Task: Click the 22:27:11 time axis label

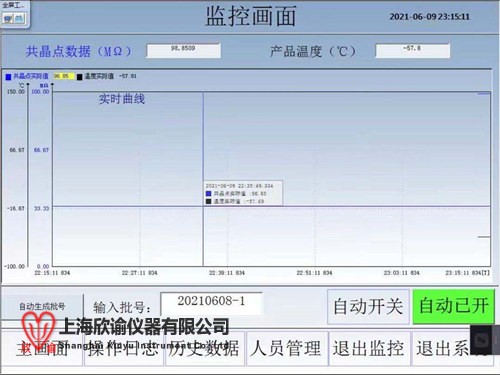Action: point(139,273)
